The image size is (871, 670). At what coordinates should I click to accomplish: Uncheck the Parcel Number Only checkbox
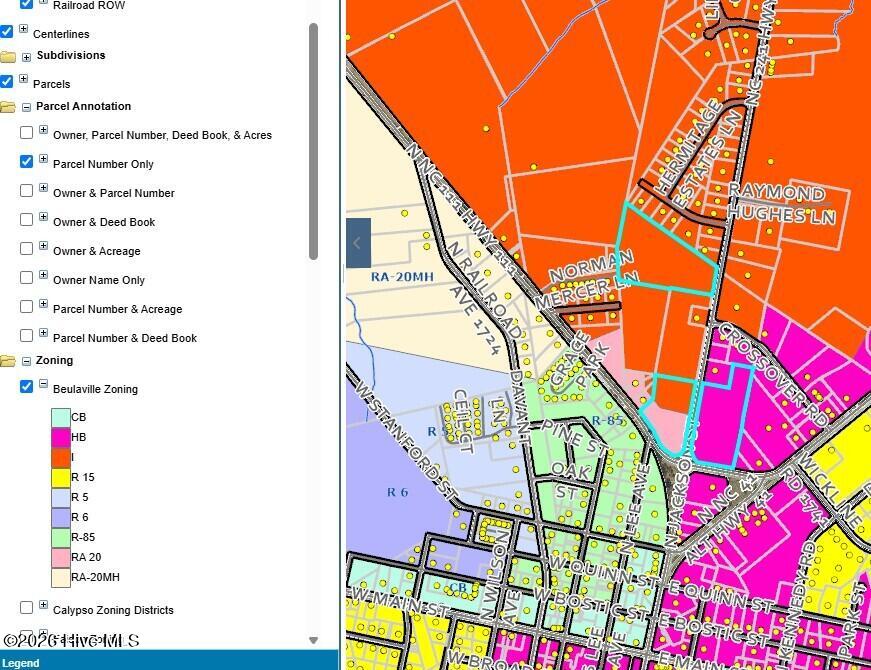click(x=26, y=161)
